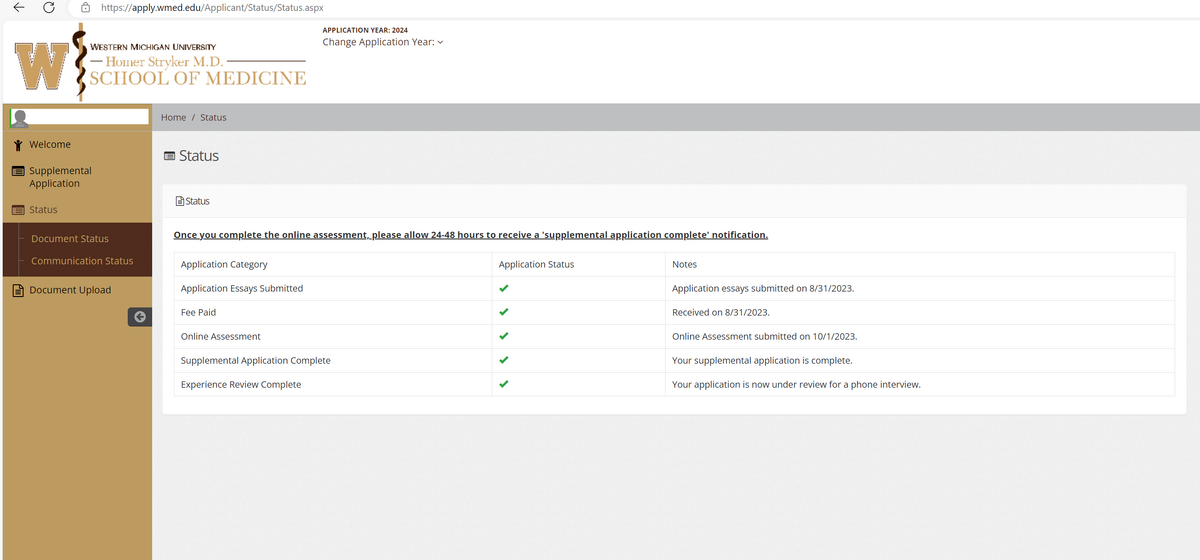Click the green checkmark for Application Essays Submitted

504,288
